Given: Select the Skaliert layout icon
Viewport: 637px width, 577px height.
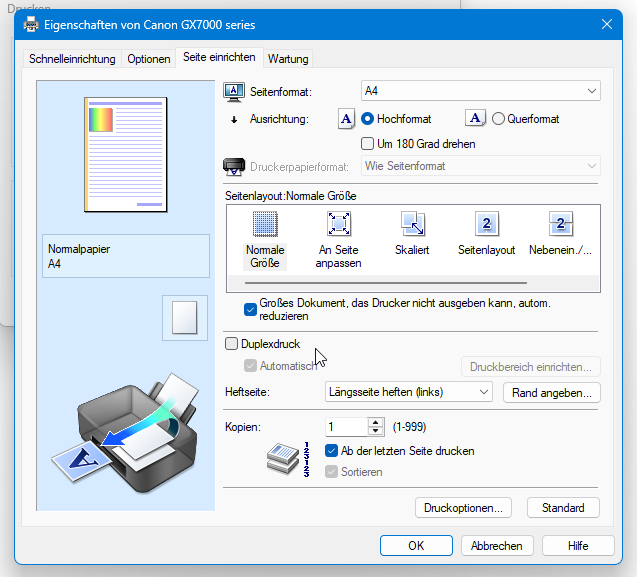Looking at the screenshot, I should click(x=412, y=224).
